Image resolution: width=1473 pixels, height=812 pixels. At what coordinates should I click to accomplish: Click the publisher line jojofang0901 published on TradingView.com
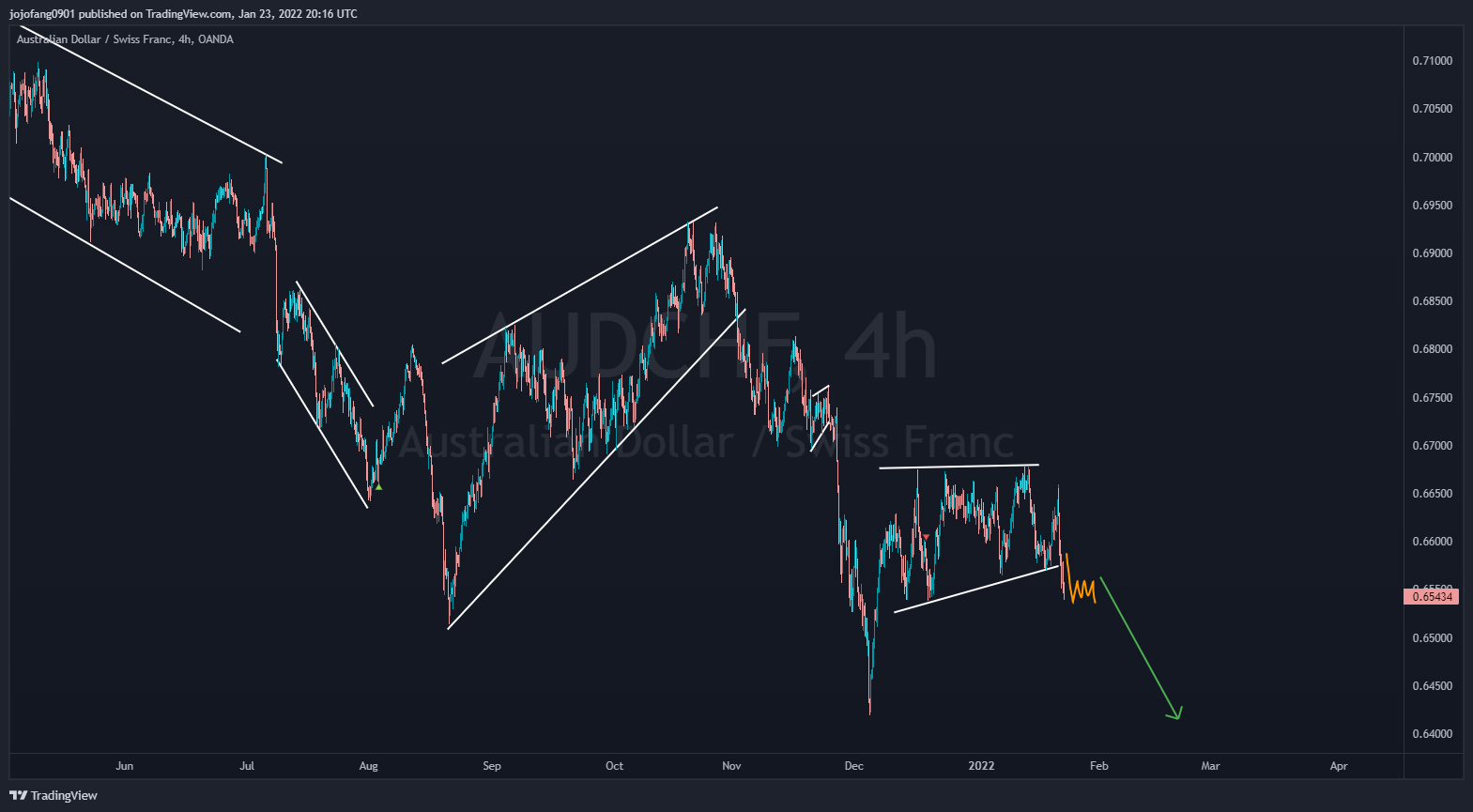pos(121,14)
